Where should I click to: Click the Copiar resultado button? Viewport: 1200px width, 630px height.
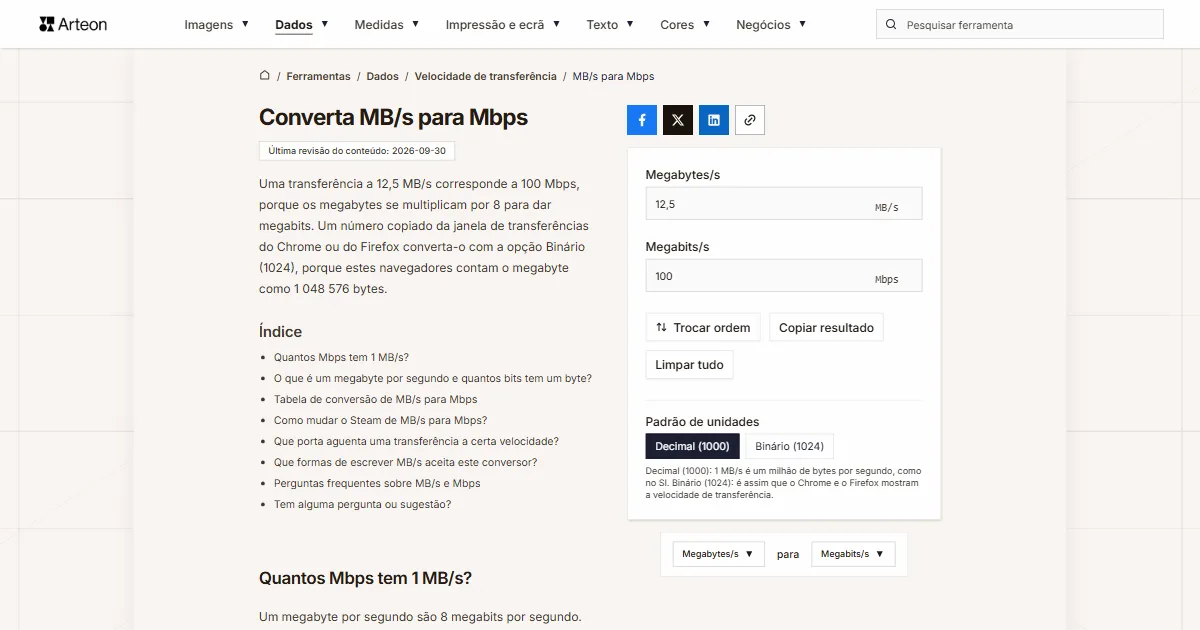pyautogui.click(x=826, y=327)
